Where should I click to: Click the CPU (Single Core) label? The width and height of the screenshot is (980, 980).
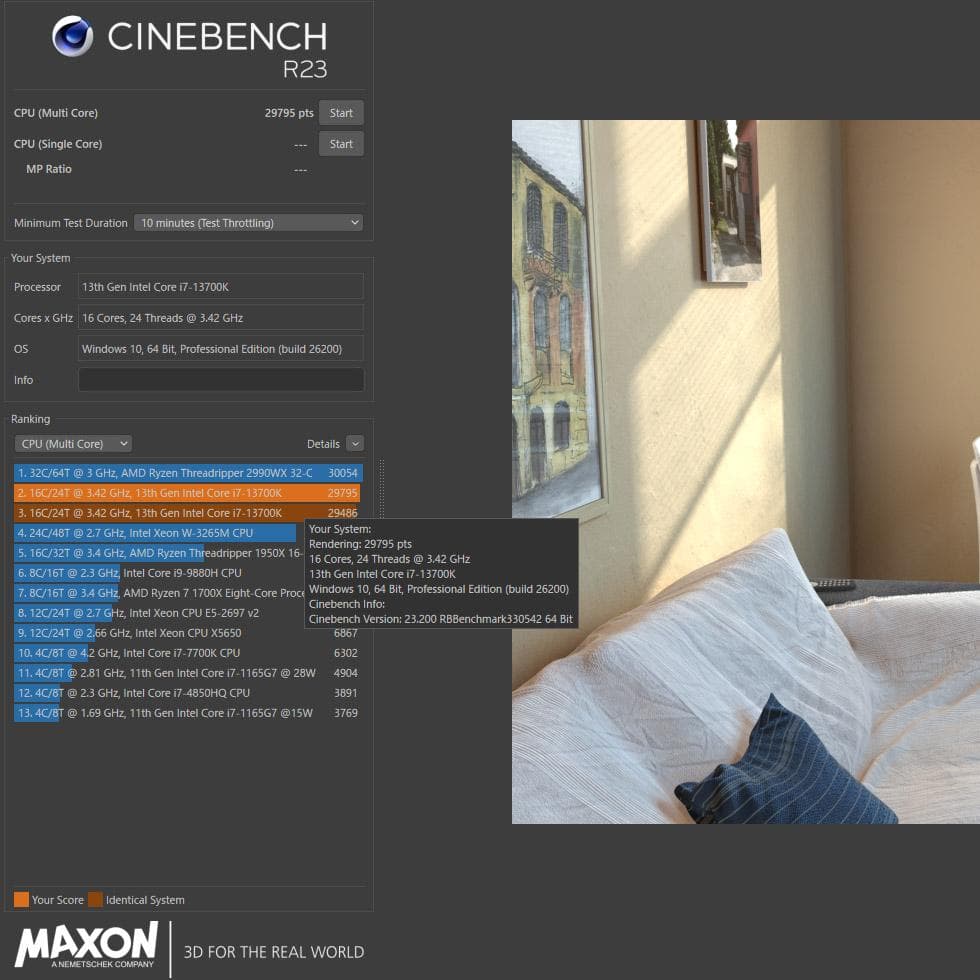pos(58,144)
